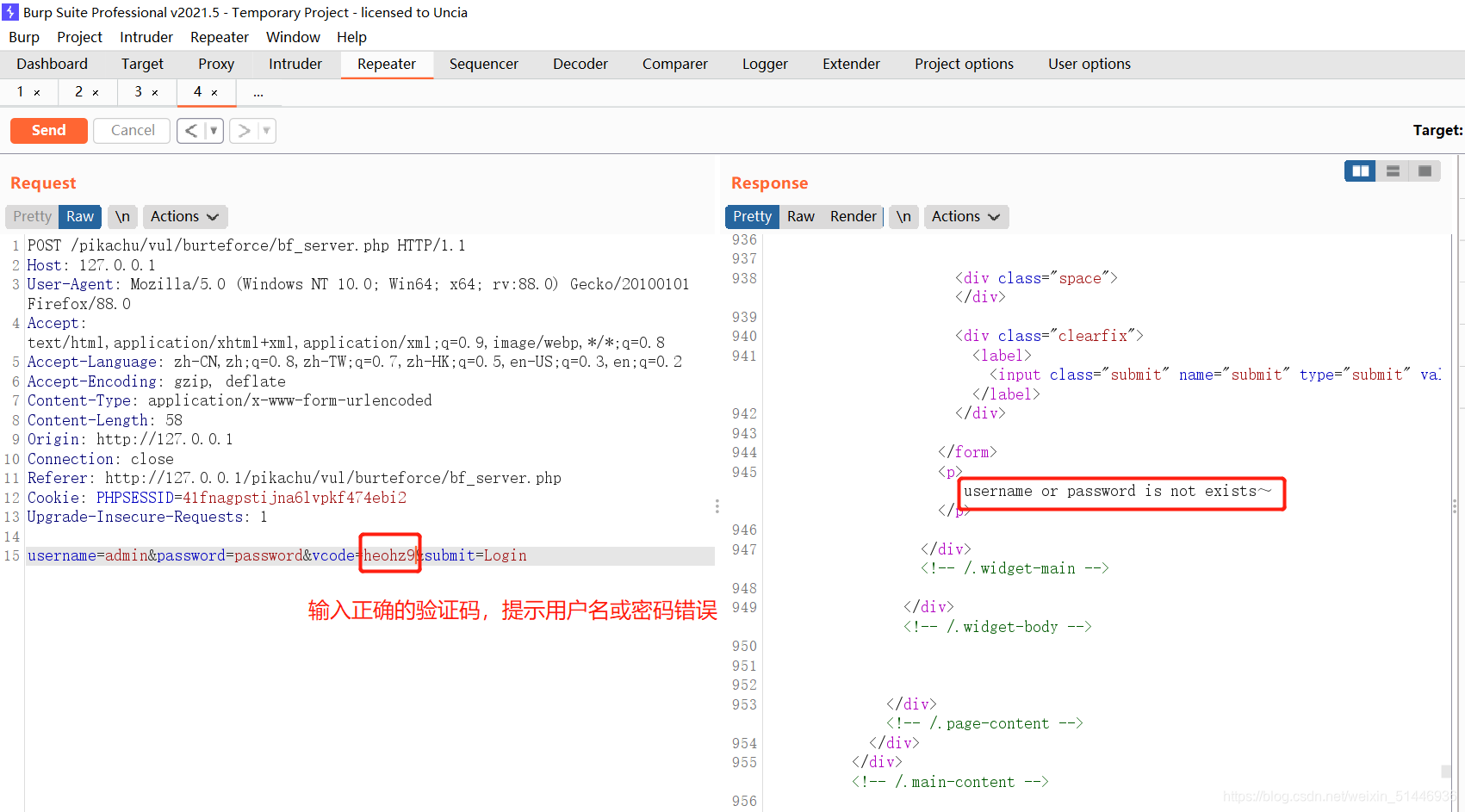1465x812 pixels.
Task: Toggle \n non-printable characters in Response
Action: pos(903,217)
